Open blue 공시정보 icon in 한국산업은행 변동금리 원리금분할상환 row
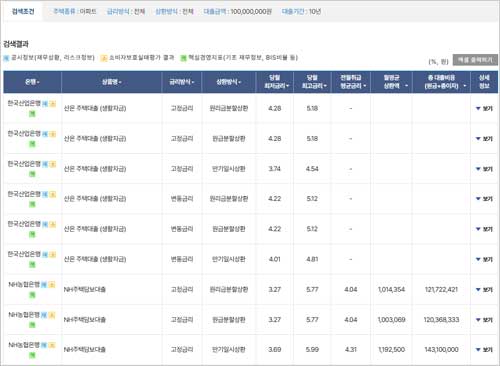Image resolution: width=500 pixels, height=366 pixels. coord(45,194)
